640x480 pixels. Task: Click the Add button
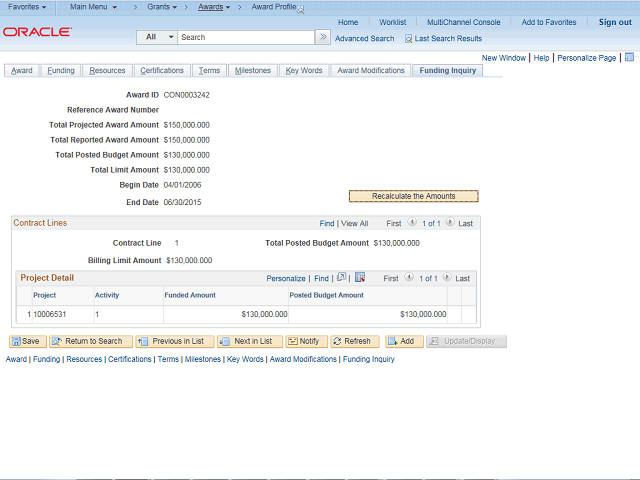coord(404,341)
